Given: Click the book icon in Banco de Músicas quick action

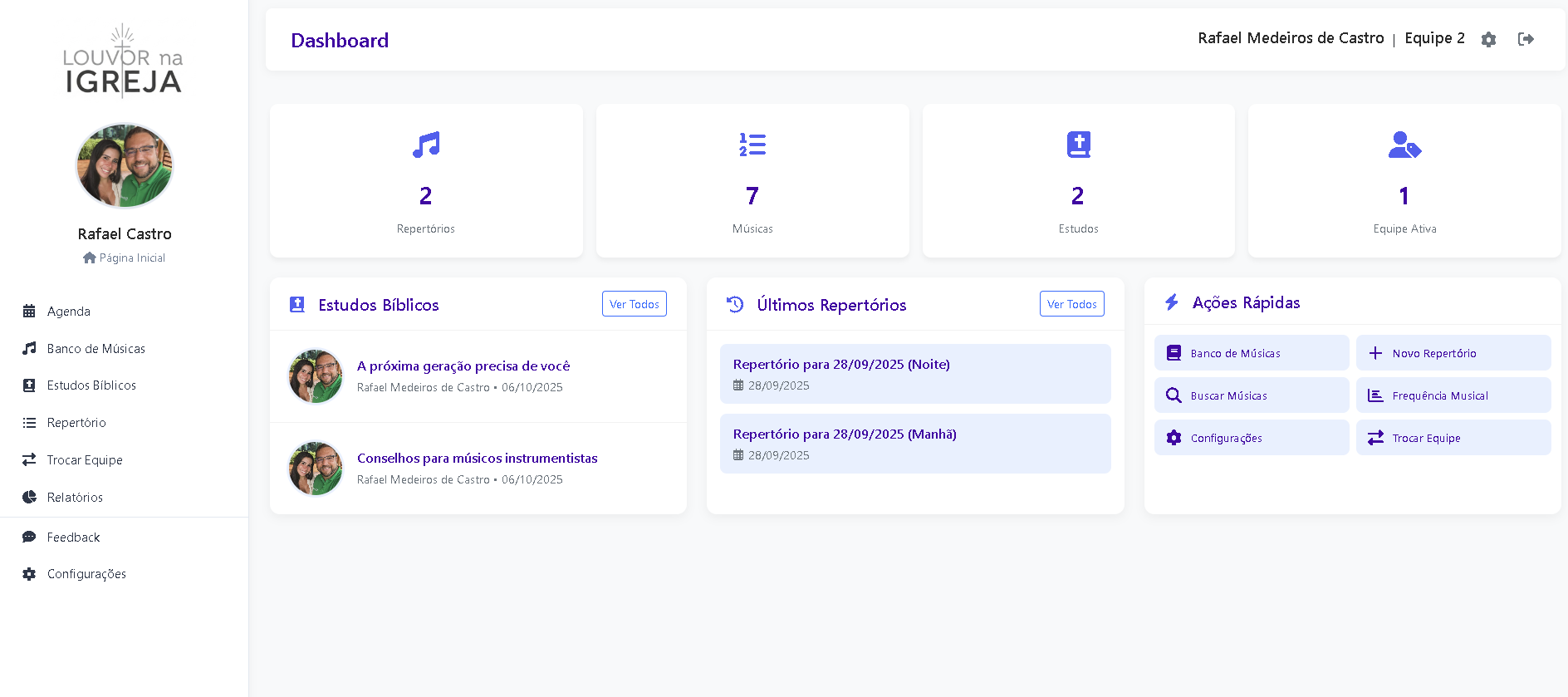Looking at the screenshot, I should coord(1174,353).
